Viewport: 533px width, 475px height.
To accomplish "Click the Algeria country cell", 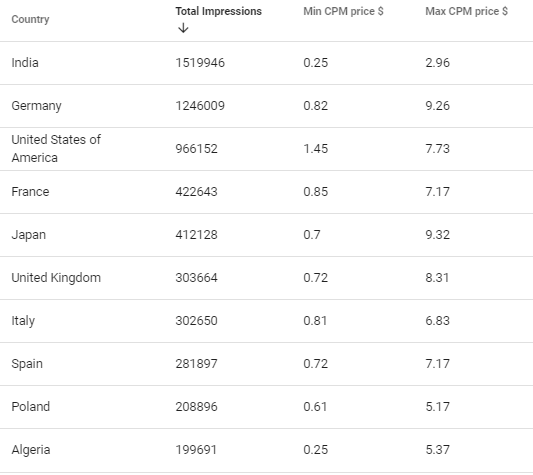I will point(31,450).
